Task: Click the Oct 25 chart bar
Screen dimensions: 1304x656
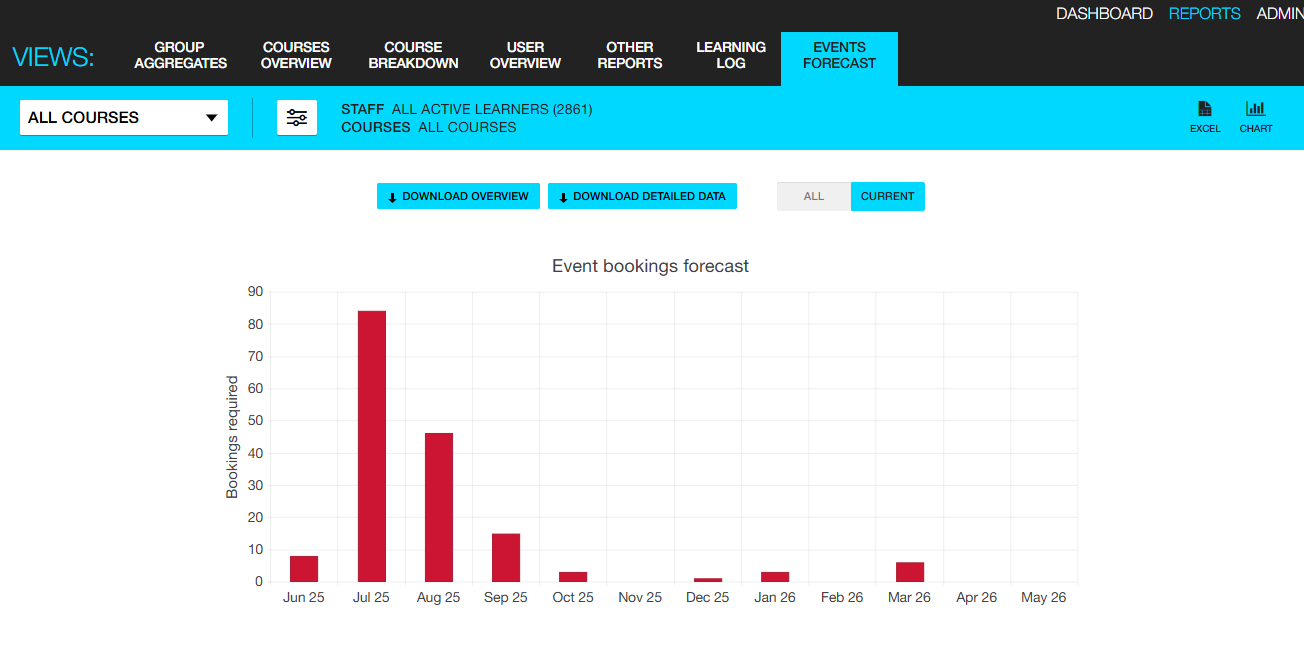Action: point(573,577)
